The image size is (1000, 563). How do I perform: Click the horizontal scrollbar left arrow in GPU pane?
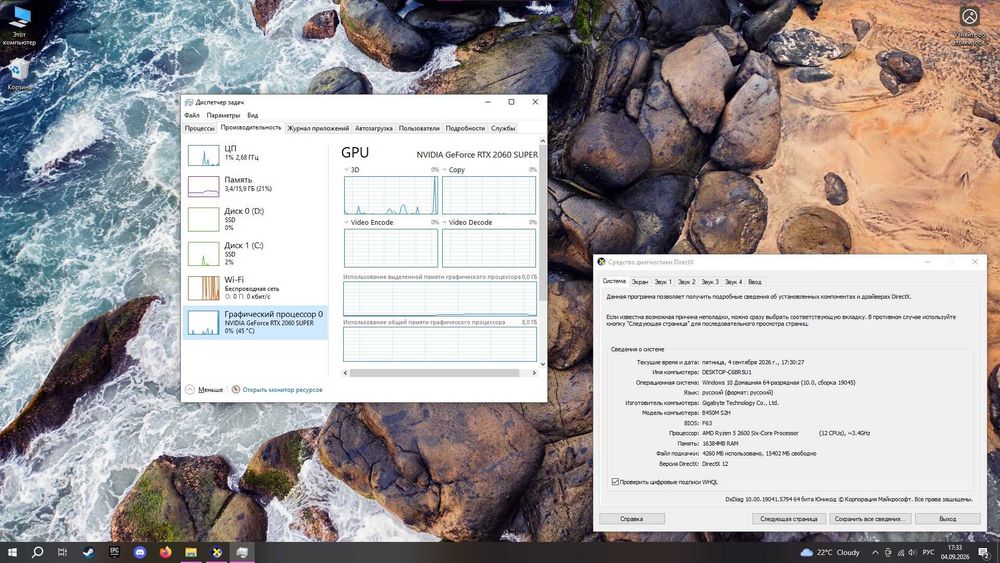click(346, 373)
